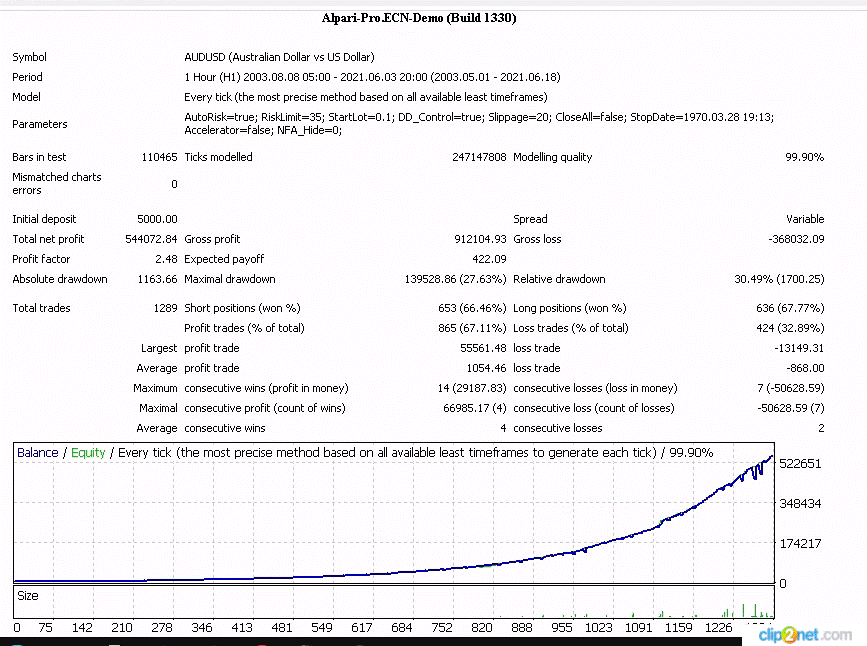867x646 pixels.
Task: Click consecutive wins value 14 (29187.83)
Action: 472,388
